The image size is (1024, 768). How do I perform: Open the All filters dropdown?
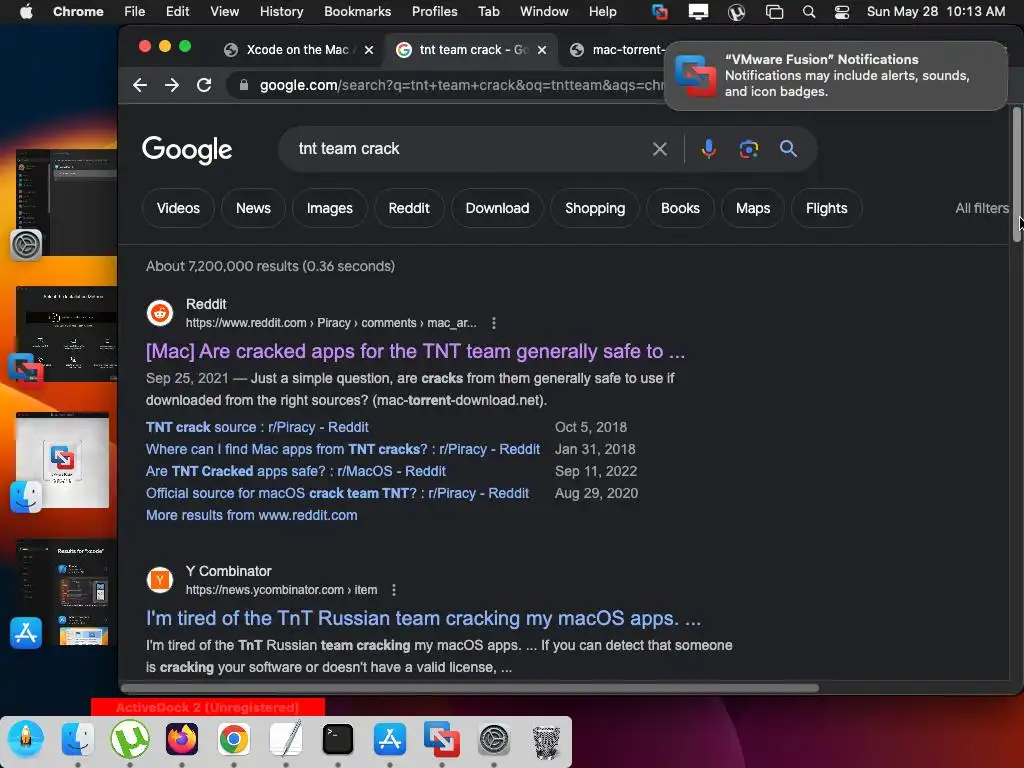(x=982, y=208)
